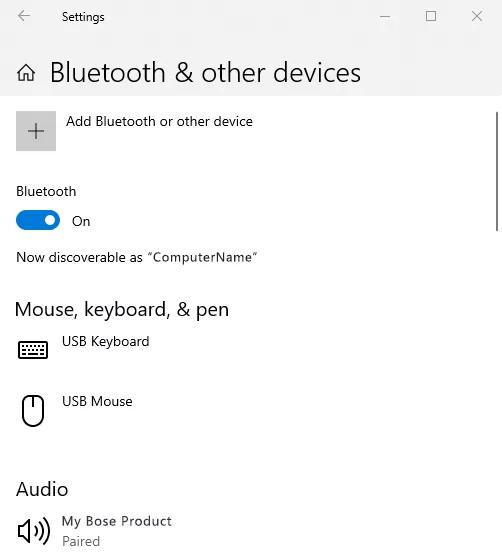Open Settings home via house icon
Image resolution: width=502 pixels, height=558 pixels.
26,73
